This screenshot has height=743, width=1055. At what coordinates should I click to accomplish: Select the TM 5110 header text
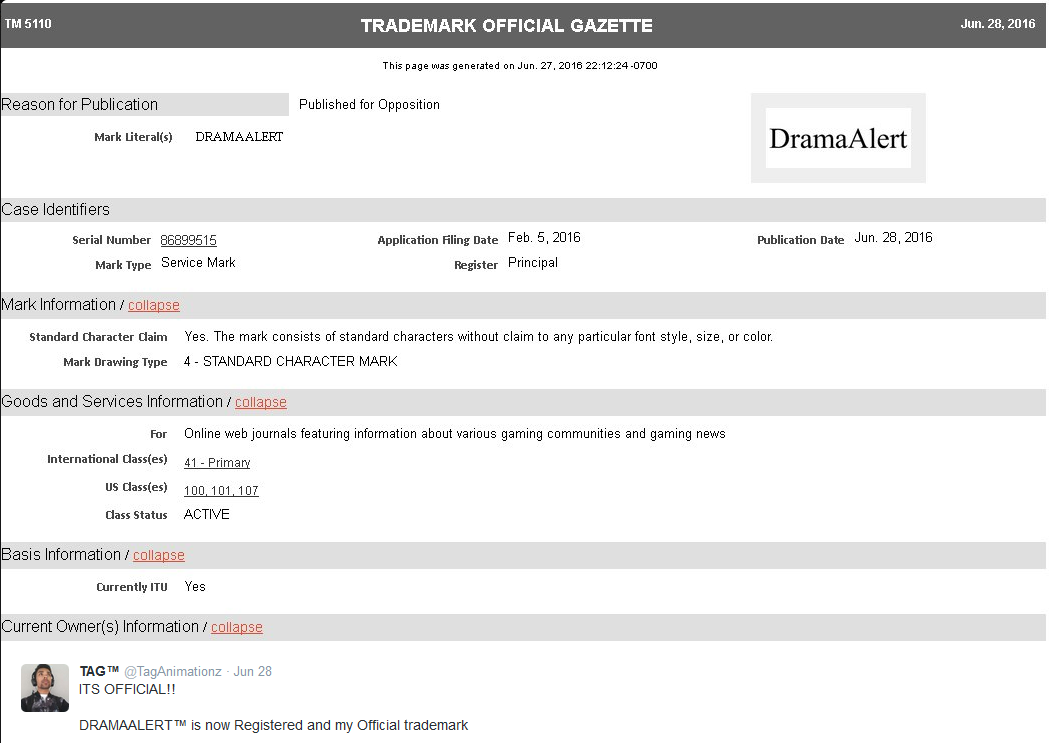pyautogui.click(x=28, y=24)
